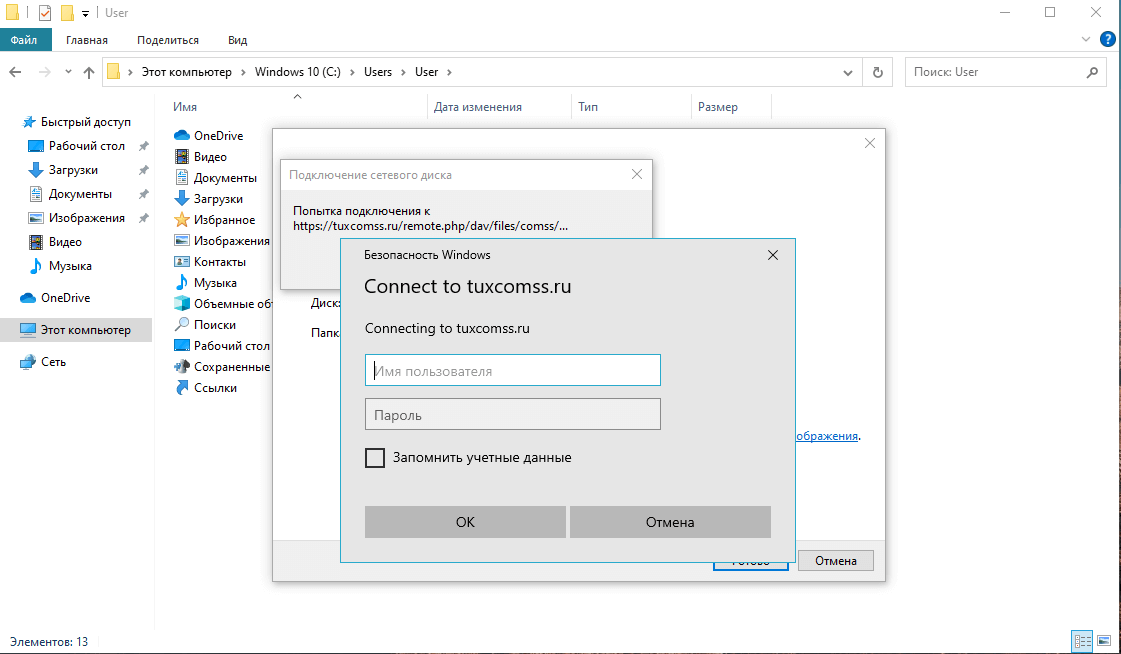
Task: Expand address bar history dropdown
Action: [848, 72]
